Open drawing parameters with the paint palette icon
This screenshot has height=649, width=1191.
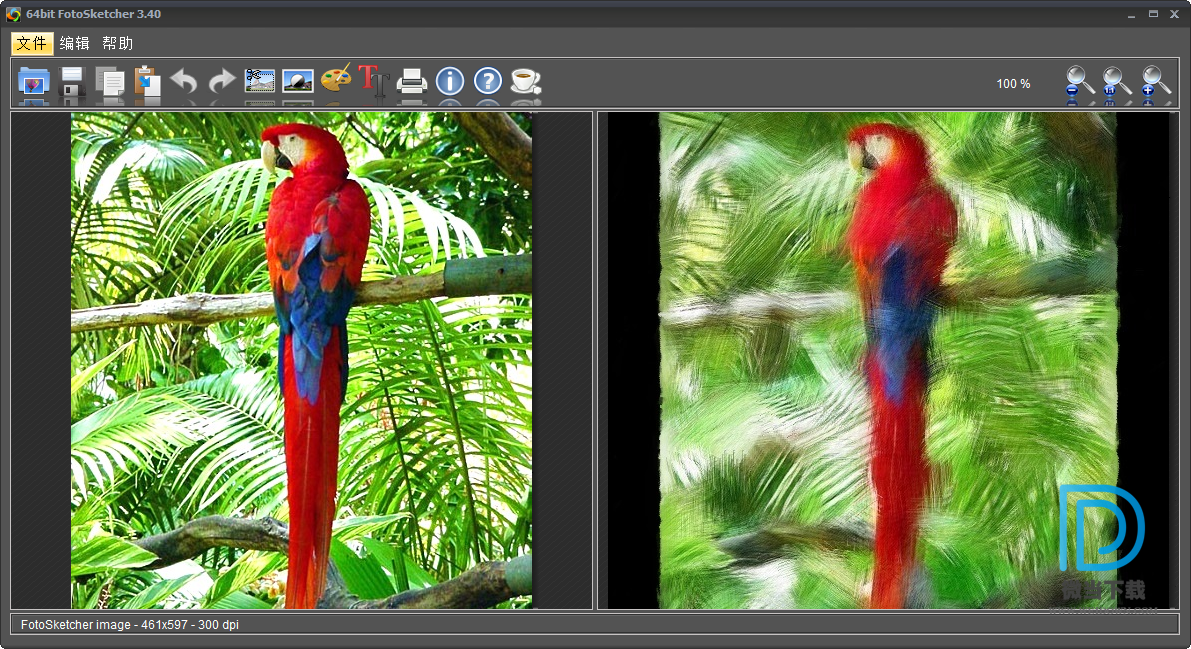tap(336, 80)
